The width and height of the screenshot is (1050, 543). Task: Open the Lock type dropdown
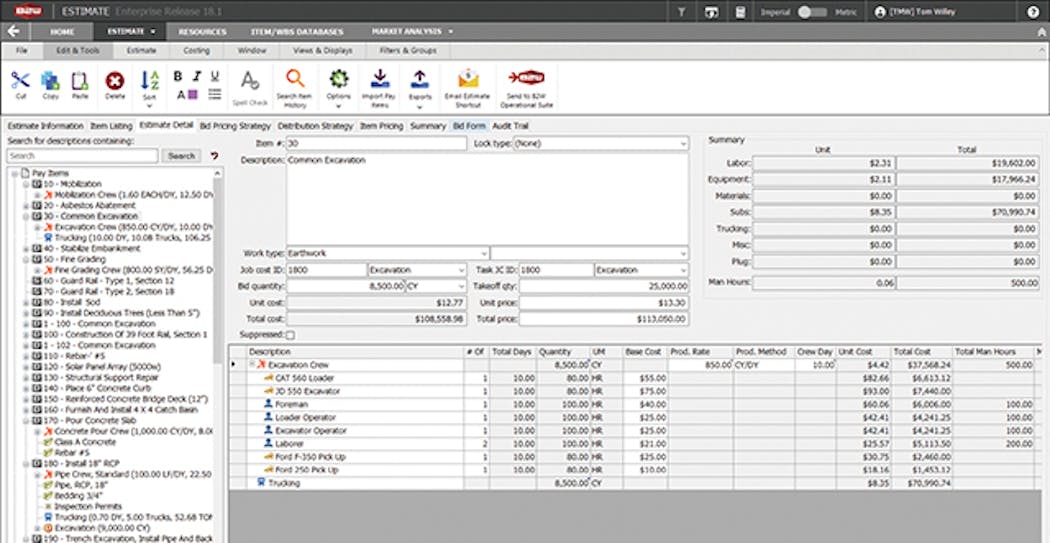(x=682, y=143)
